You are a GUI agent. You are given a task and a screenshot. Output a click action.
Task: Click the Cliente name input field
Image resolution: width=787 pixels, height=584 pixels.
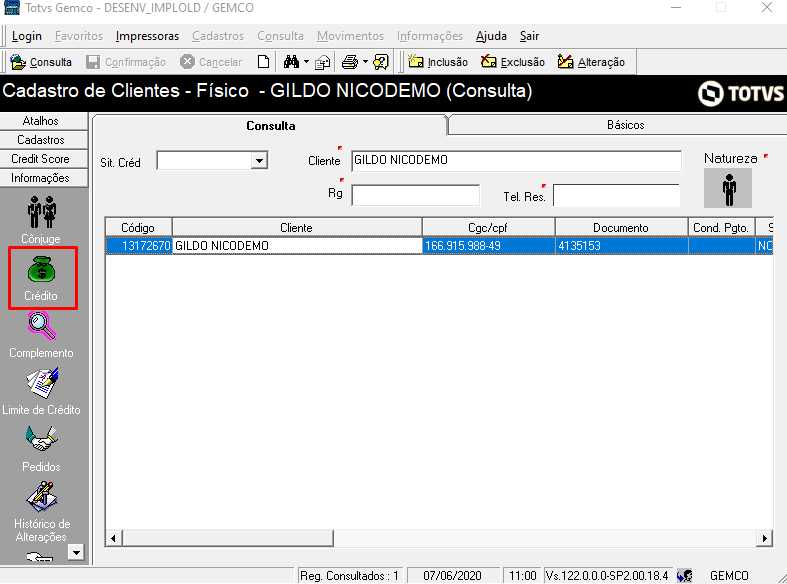tap(516, 161)
